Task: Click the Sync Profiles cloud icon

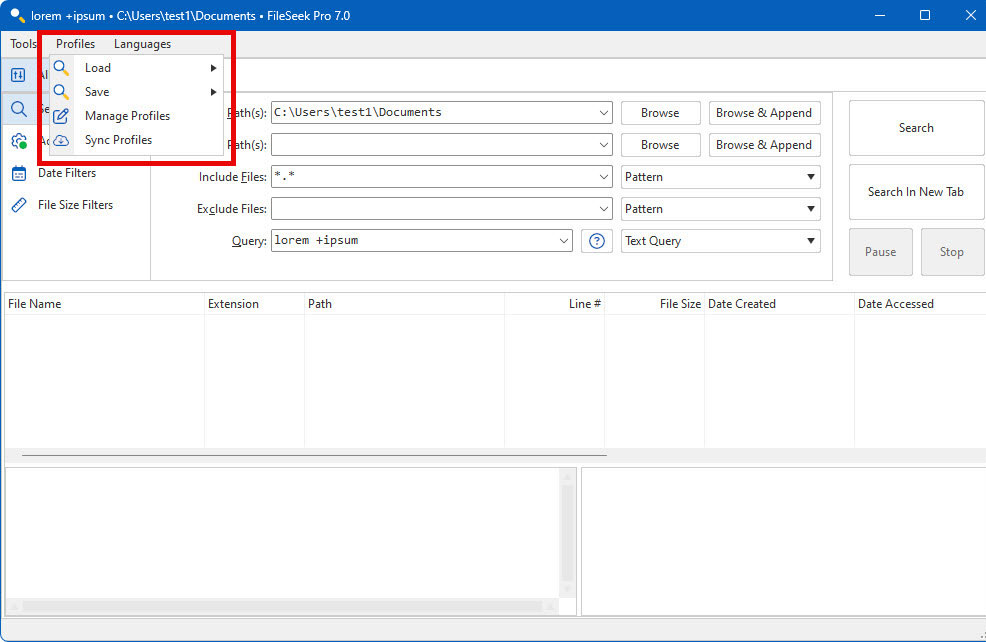Action: (61, 140)
